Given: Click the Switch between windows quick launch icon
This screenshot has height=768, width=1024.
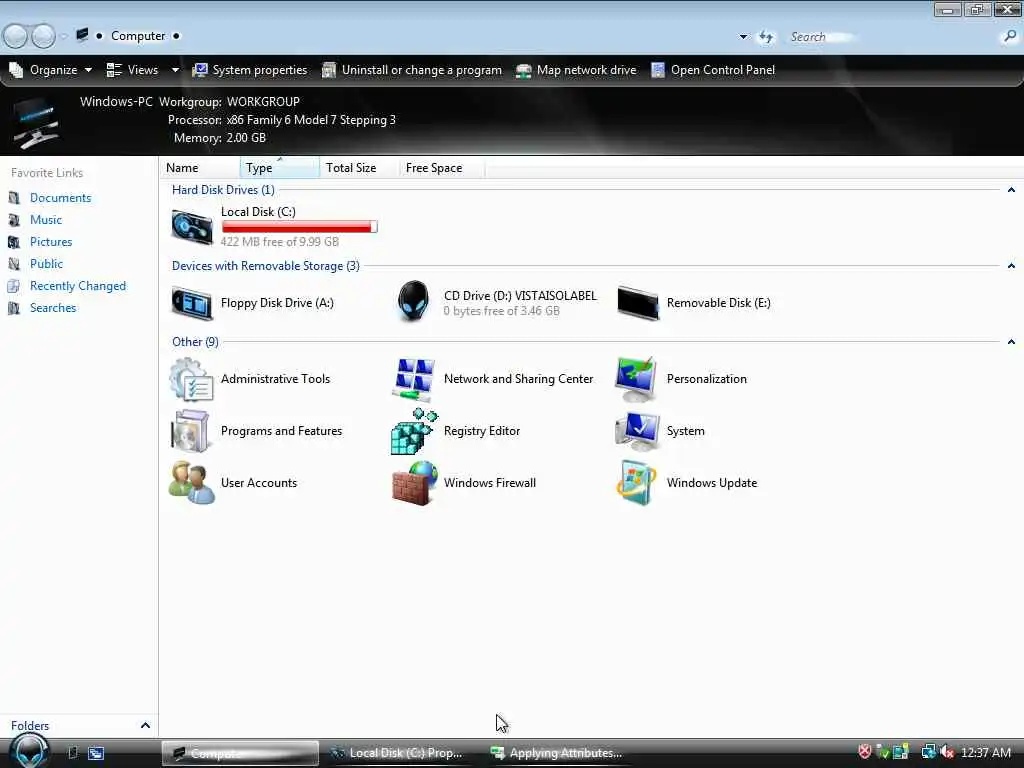Looking at the screenshot, I should 96,753.
